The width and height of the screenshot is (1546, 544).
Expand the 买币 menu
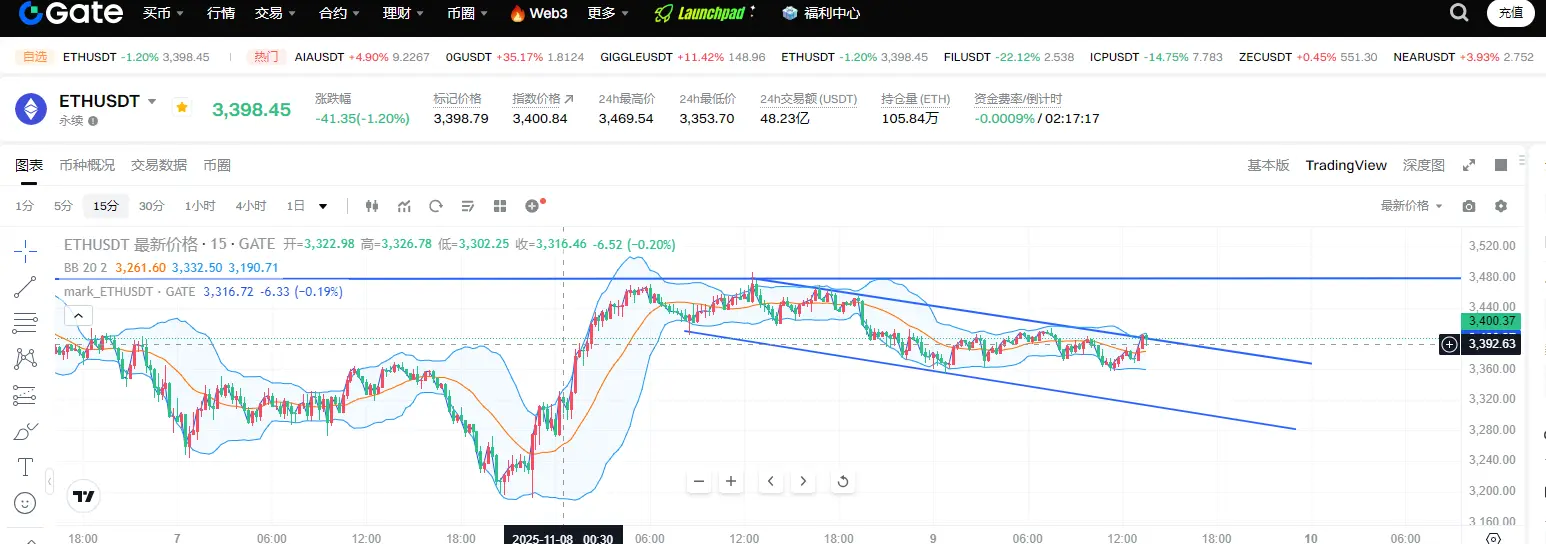(x=162, y=13)
